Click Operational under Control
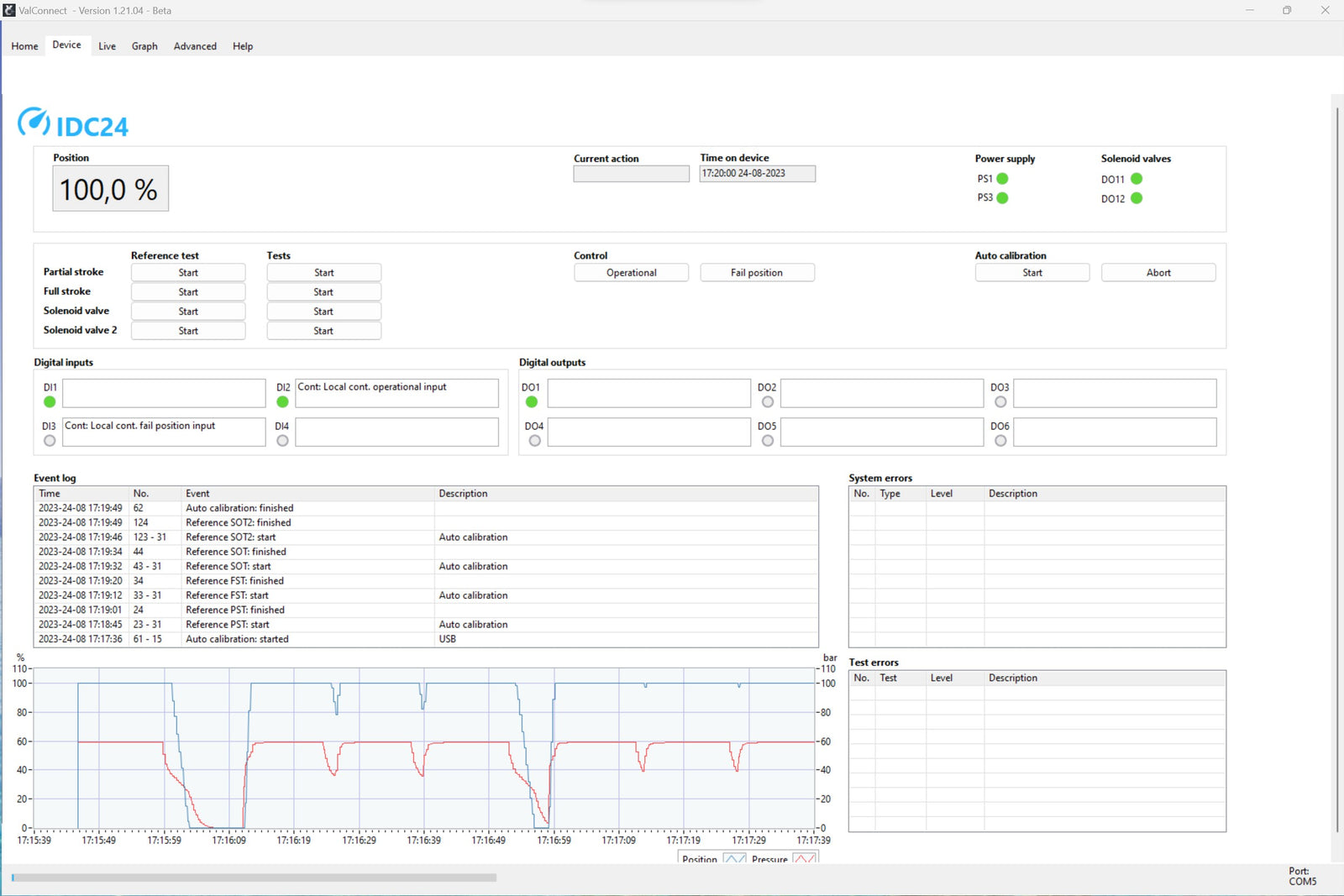Screen dimensions: 1344x896 (631, 272)
